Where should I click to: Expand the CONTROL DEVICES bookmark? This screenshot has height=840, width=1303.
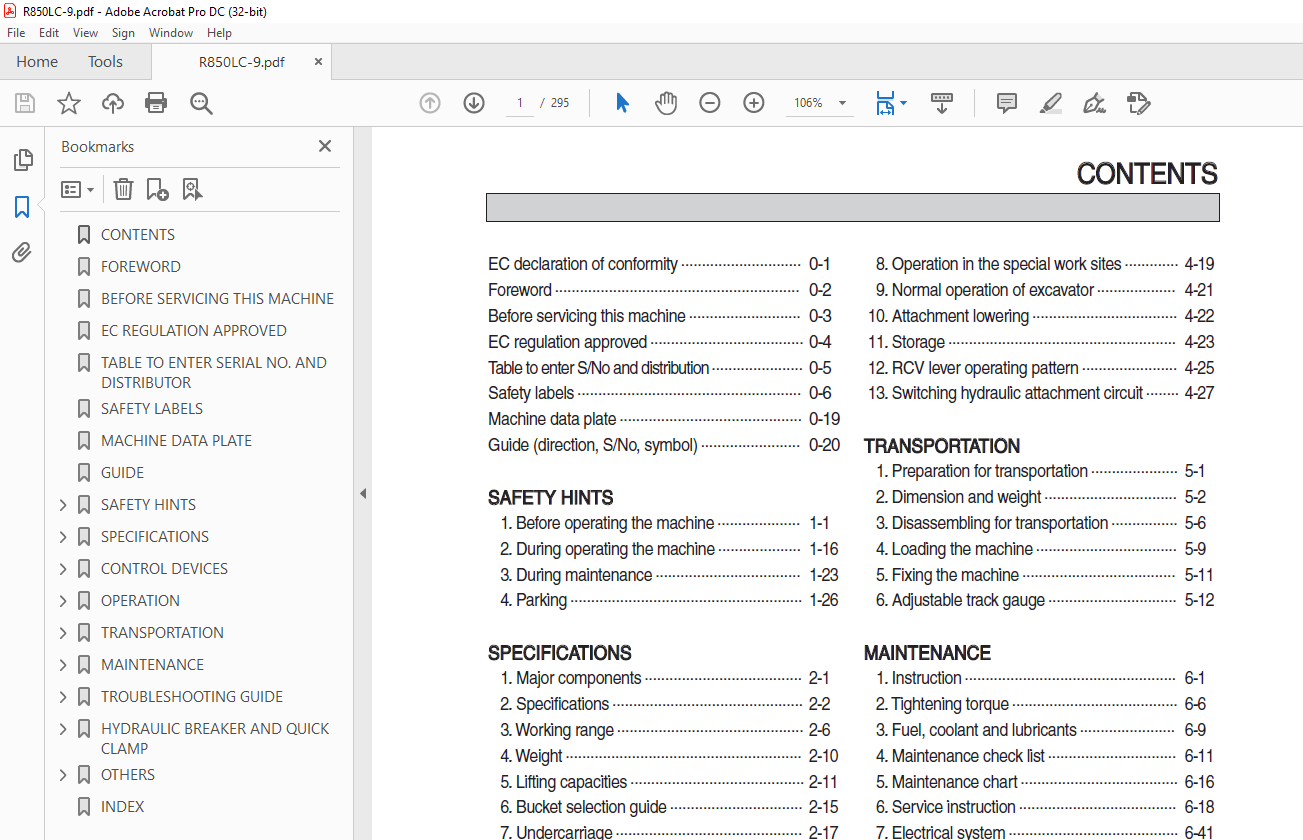tap(64, 569)
